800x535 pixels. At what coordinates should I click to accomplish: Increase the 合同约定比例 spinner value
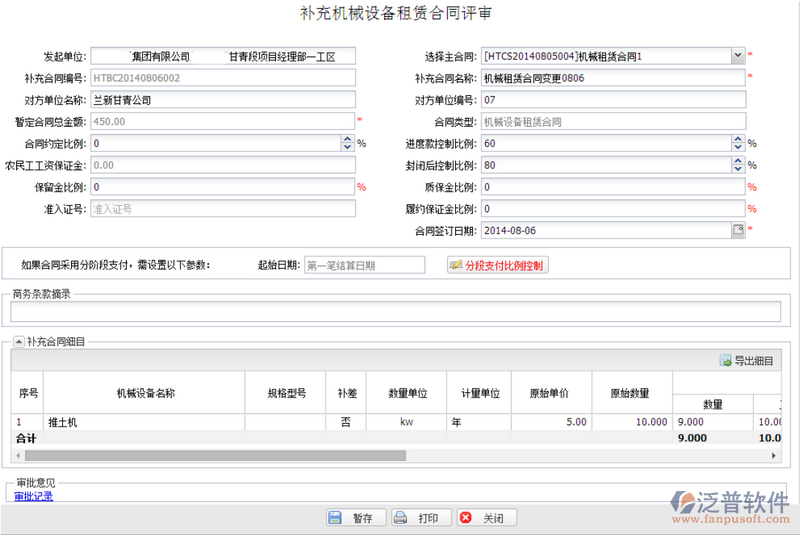[348, 140]
